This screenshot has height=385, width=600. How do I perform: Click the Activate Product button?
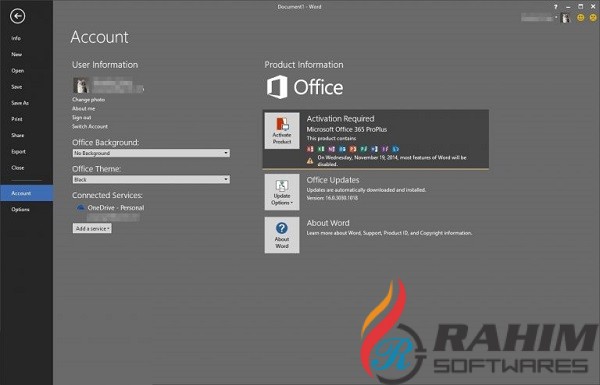coord(282,131)
